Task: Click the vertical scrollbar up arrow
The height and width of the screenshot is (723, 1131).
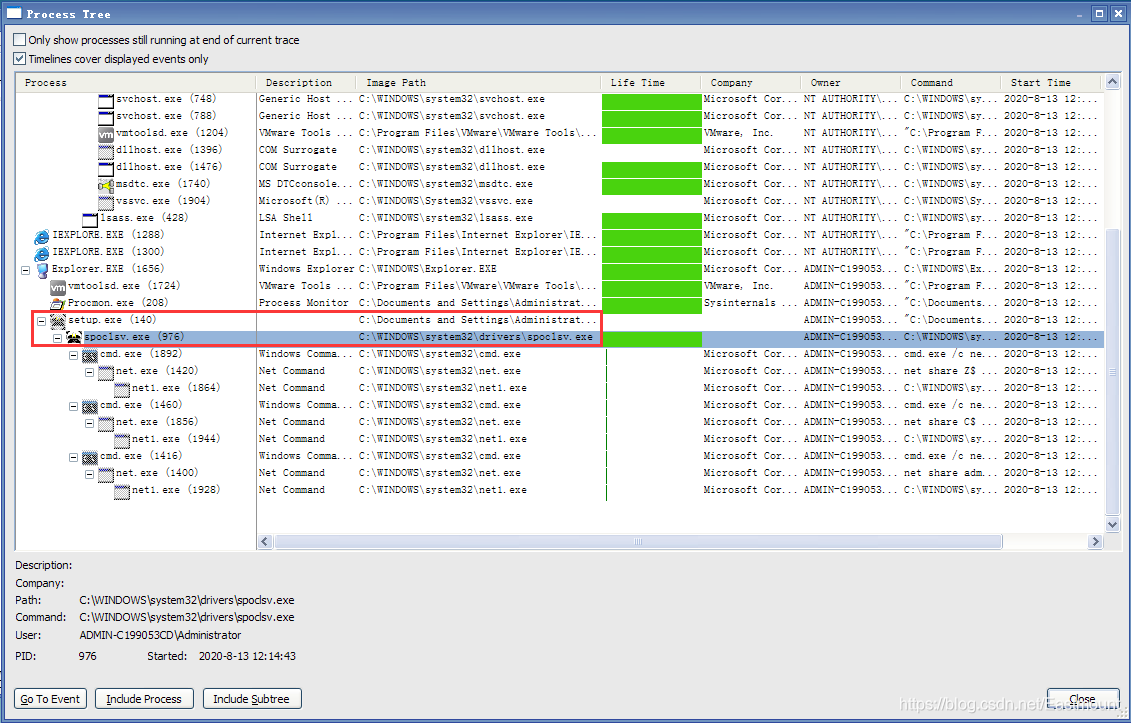Action: [1112, 82]
